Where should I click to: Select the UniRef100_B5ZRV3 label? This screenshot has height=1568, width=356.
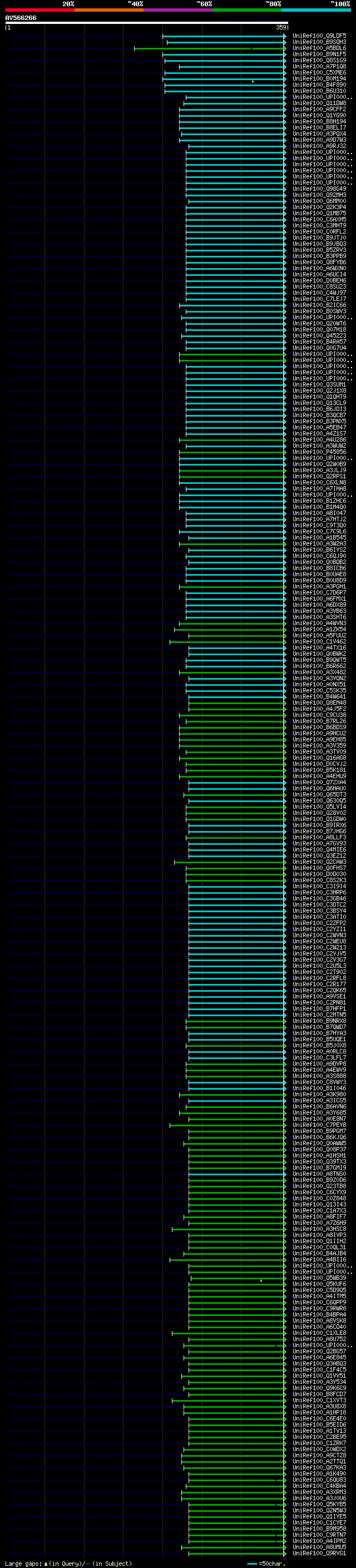(x=319, y=250)
